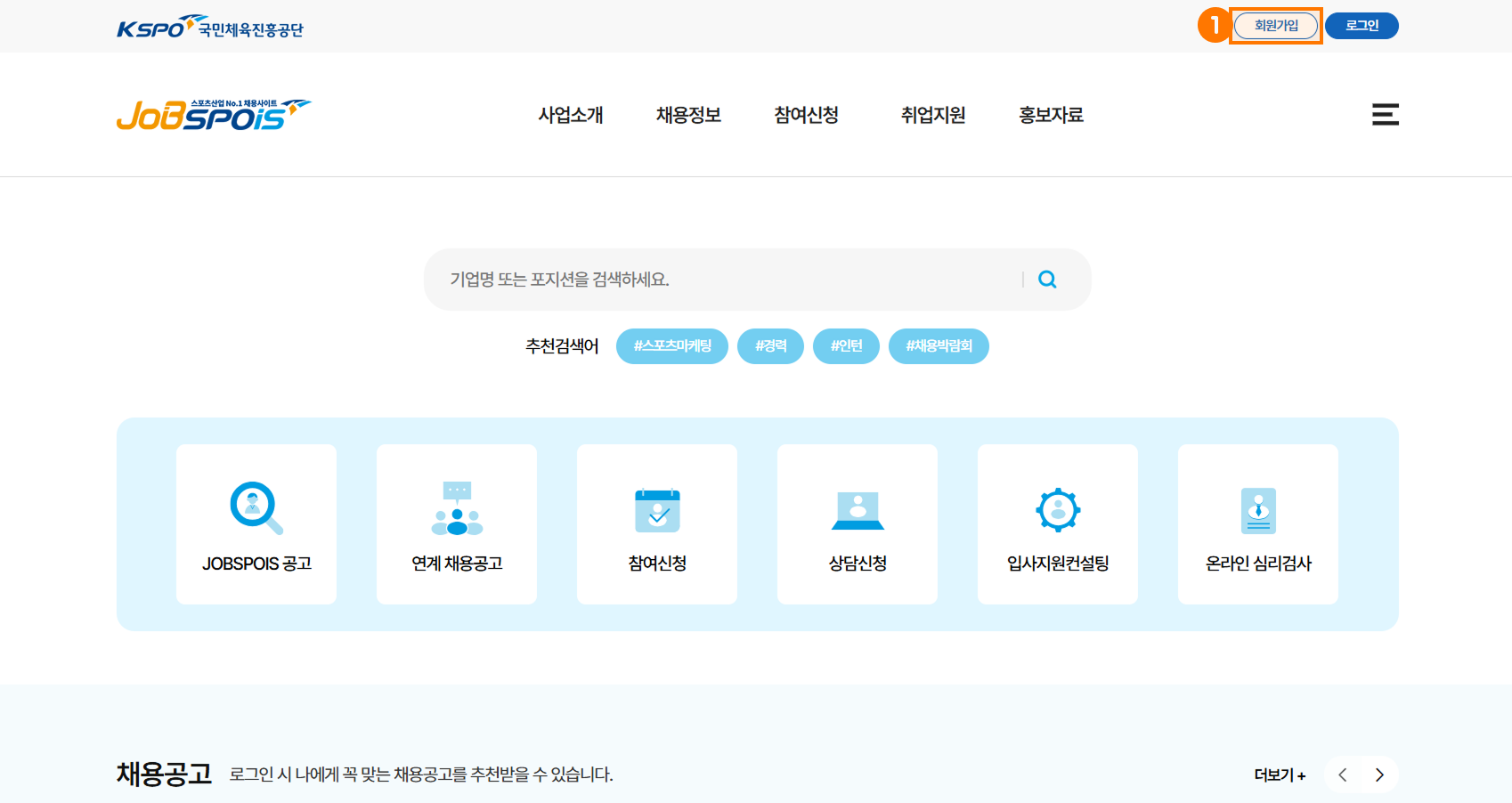Select the 연계 채용공고 icon card
The image size is (1512, 803).
[x=457, y=524]
